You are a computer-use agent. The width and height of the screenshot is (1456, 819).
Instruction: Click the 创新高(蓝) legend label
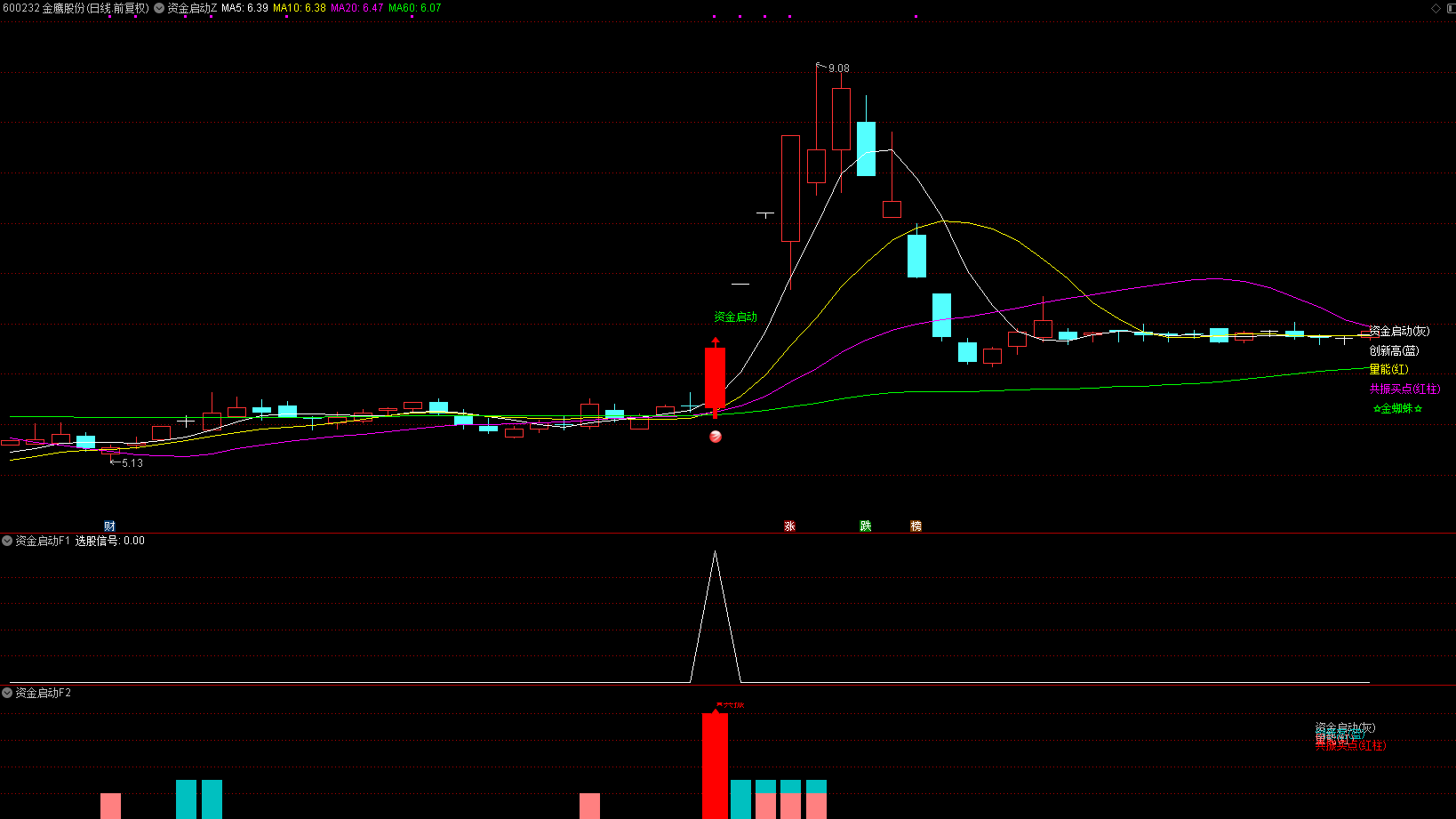(1394, 350)
